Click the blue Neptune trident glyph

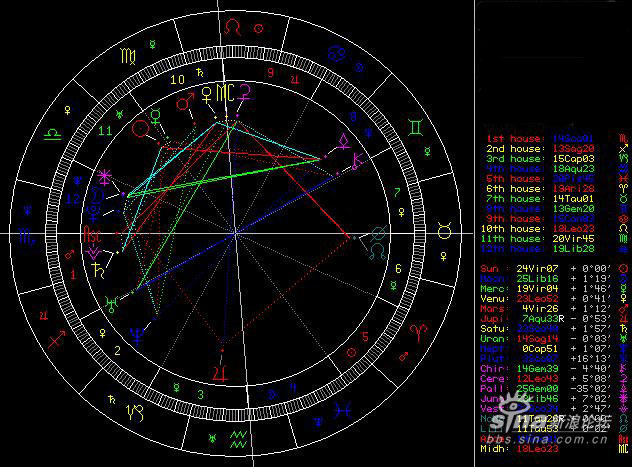click(x=137, y=336)
